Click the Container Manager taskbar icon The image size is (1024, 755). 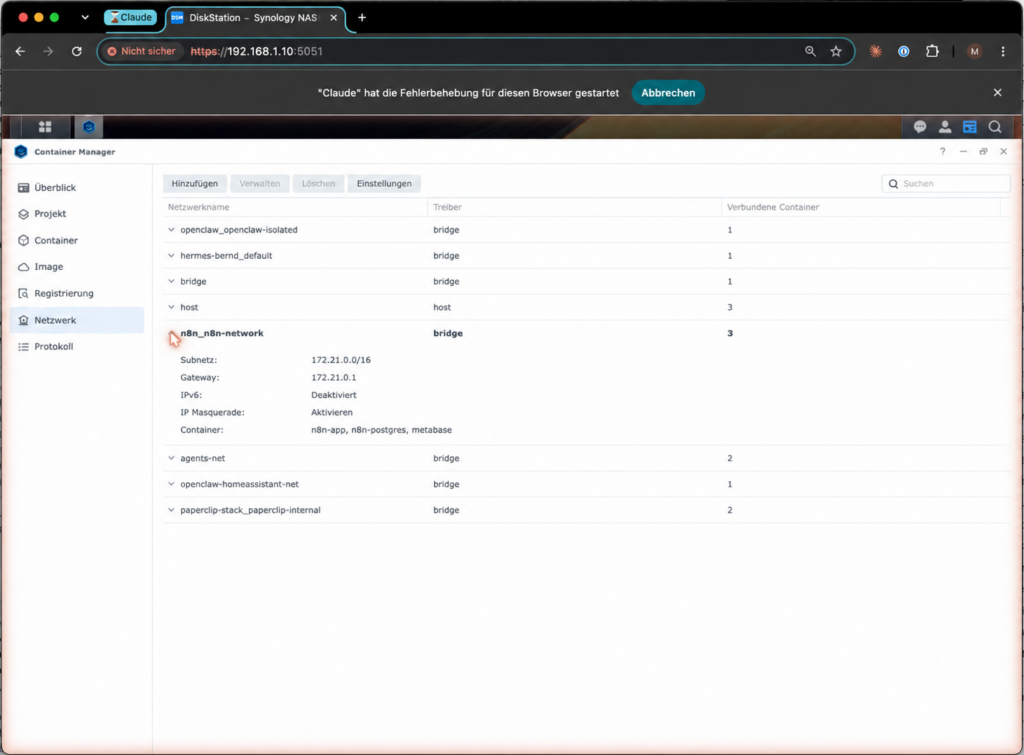[89, 127]
